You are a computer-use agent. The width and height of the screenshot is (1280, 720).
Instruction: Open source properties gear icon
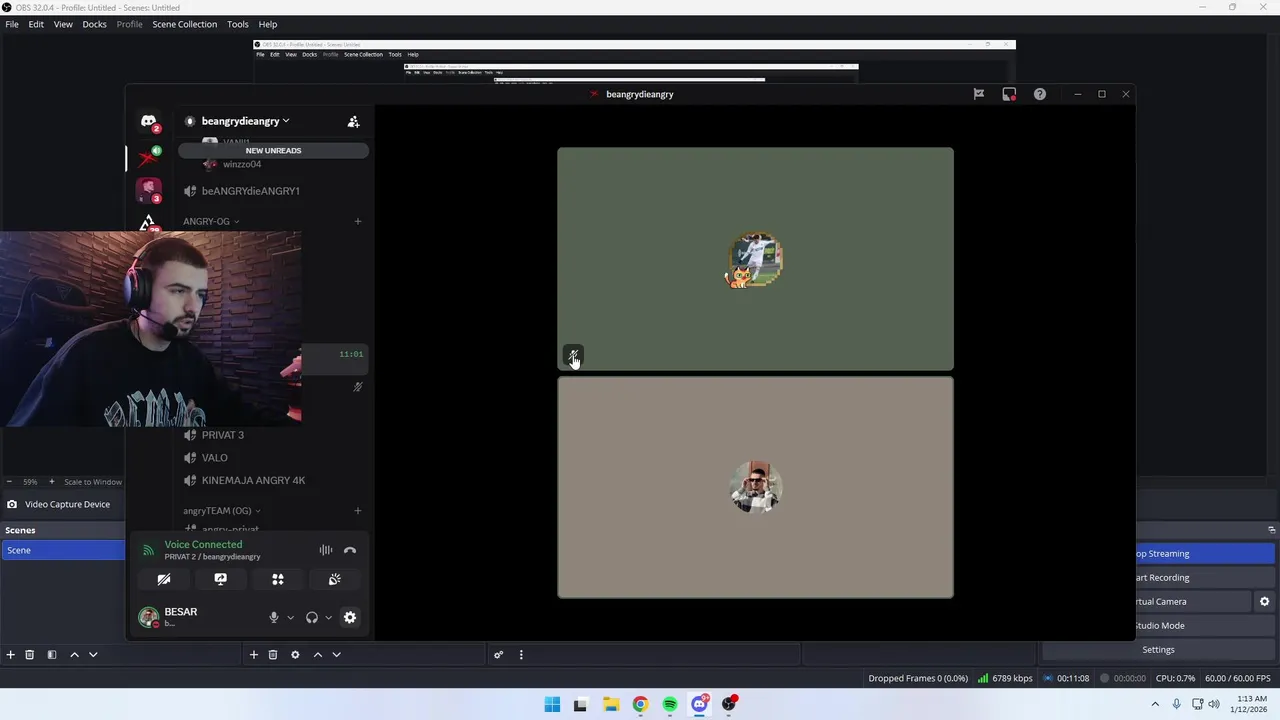pos(295,655)
